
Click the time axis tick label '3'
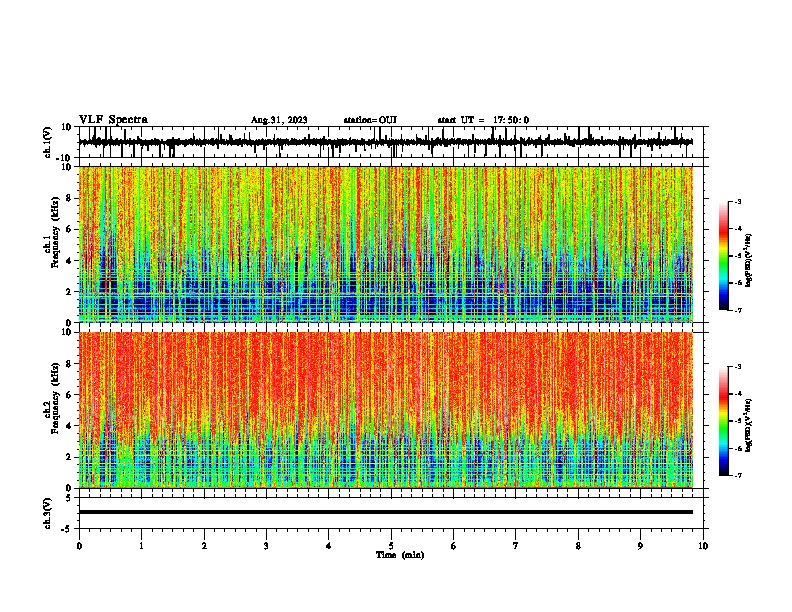coord(266,546)
